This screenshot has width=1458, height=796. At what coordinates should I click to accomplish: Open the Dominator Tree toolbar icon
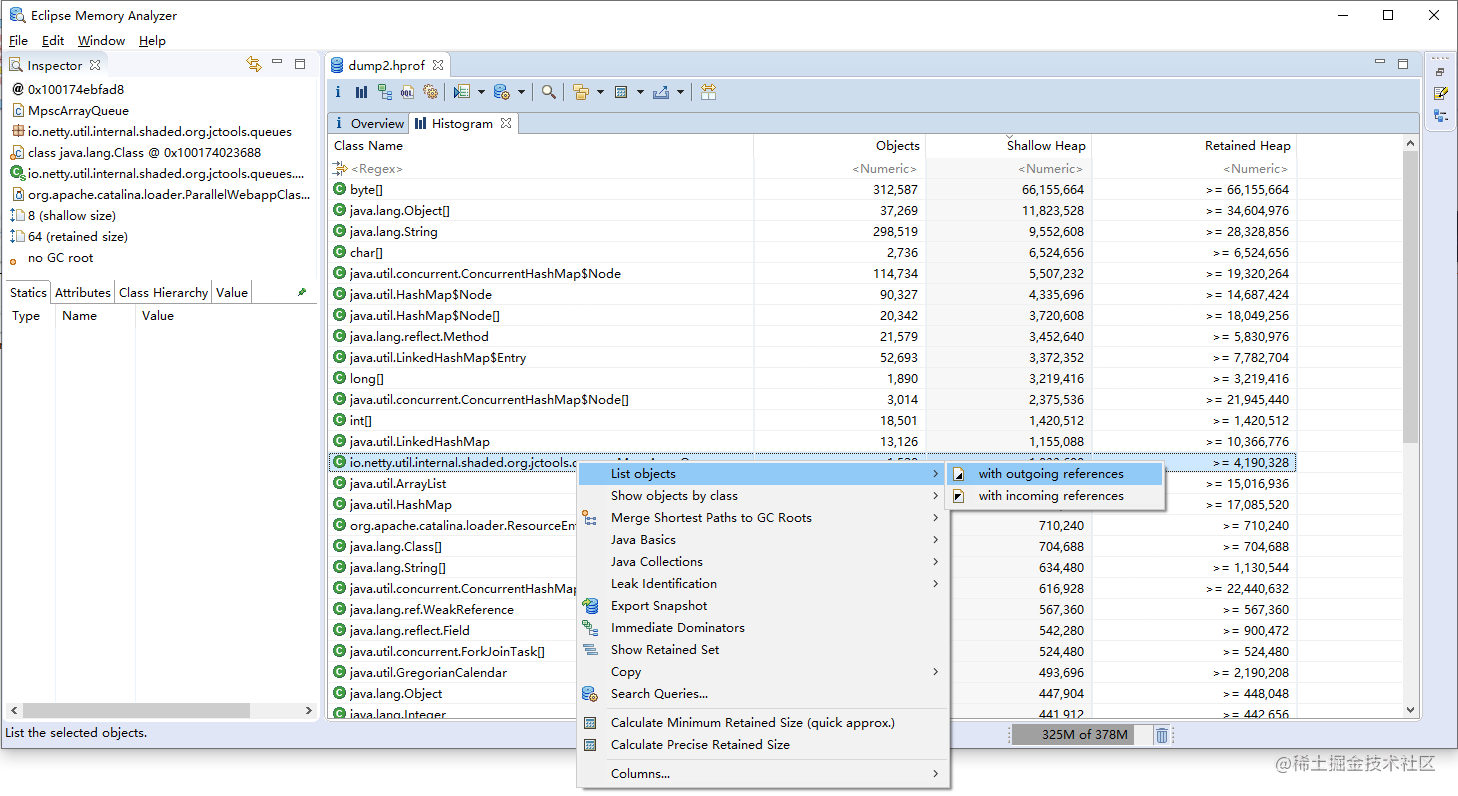(385, 92)
